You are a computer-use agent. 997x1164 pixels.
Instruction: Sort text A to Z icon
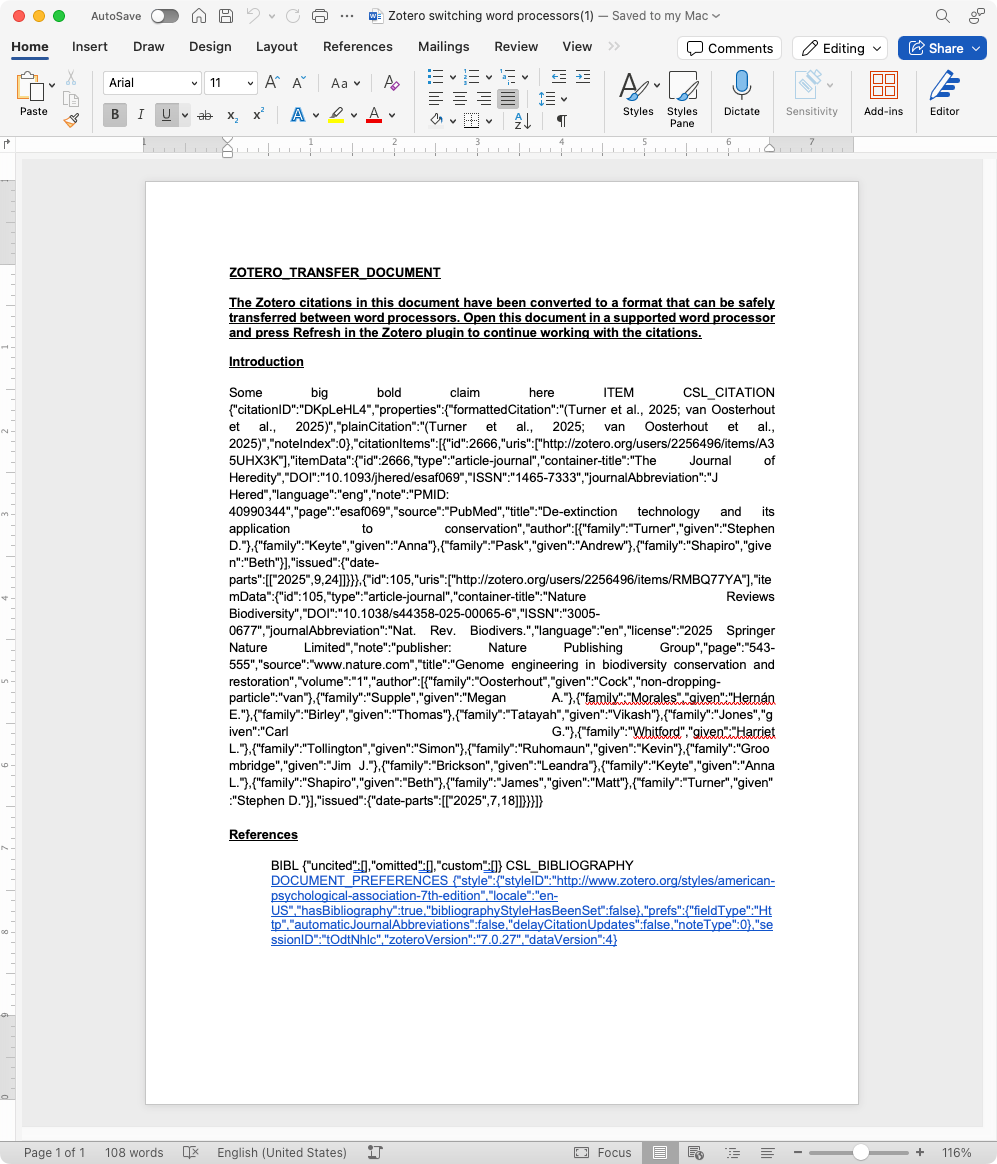tap(523, 120)
